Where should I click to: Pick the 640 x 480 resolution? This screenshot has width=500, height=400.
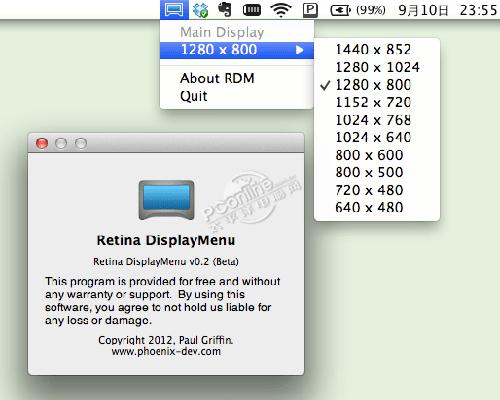point(377,207)
